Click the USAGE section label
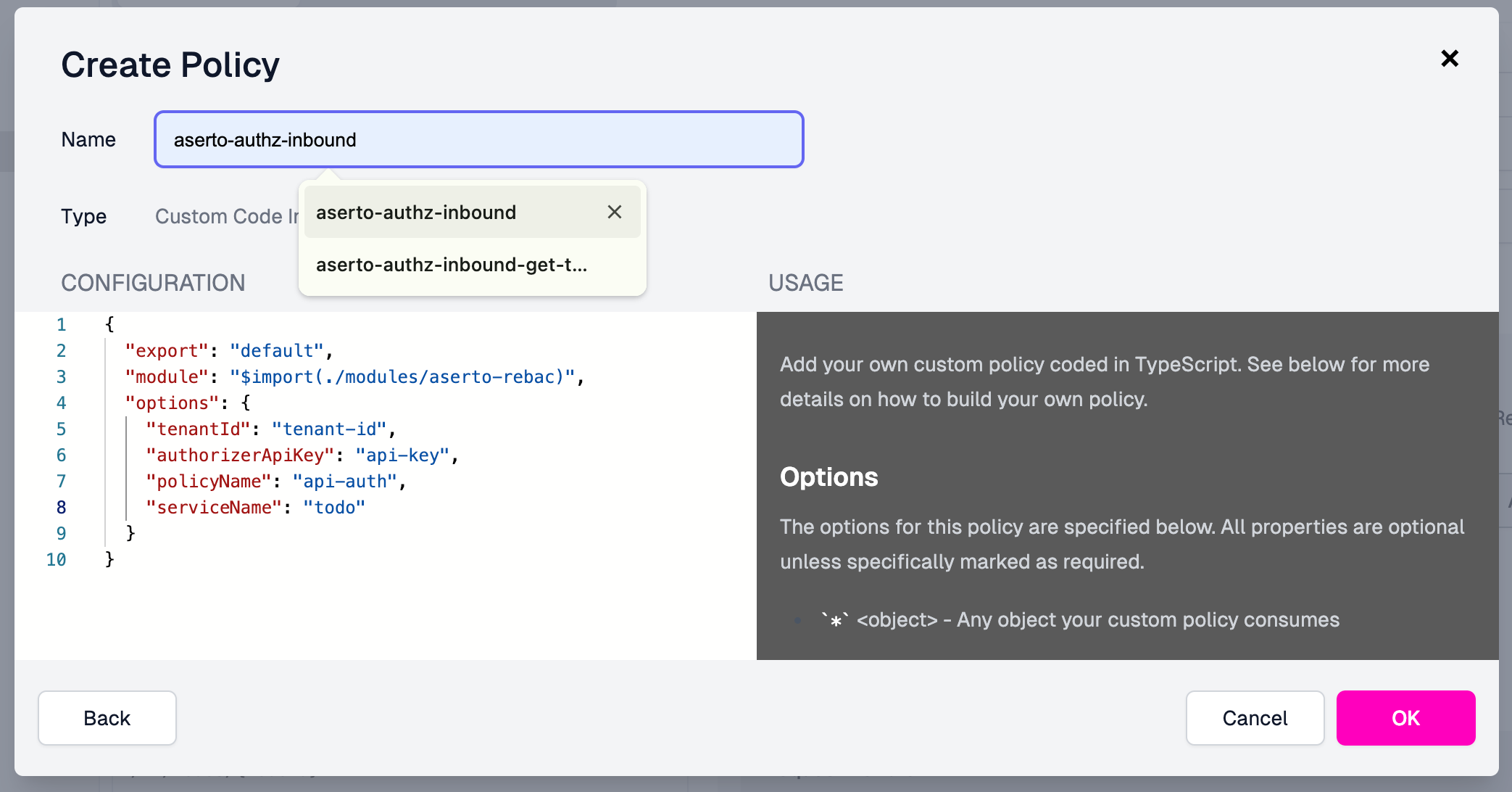The image size is (1512, 792). click(x=805, y=283)
